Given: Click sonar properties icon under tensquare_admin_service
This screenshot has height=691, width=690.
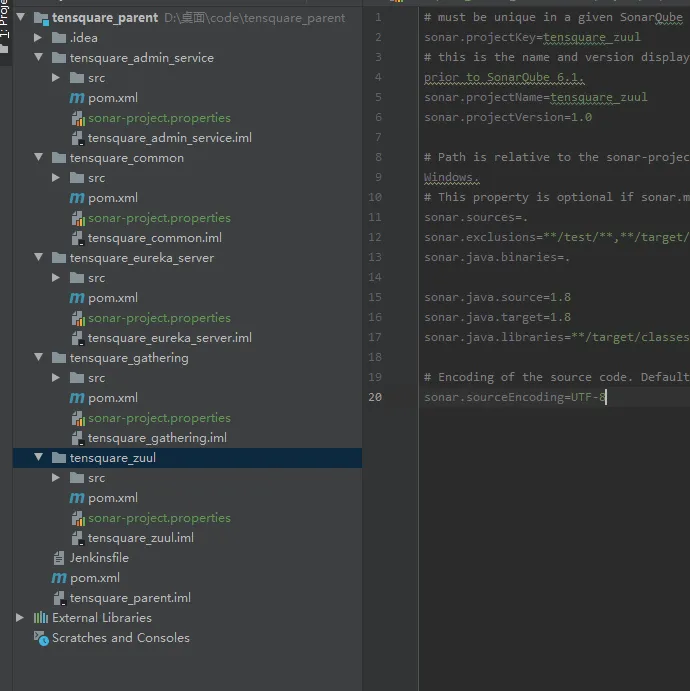Looking at the screenshot, I should tap(78, 118).
